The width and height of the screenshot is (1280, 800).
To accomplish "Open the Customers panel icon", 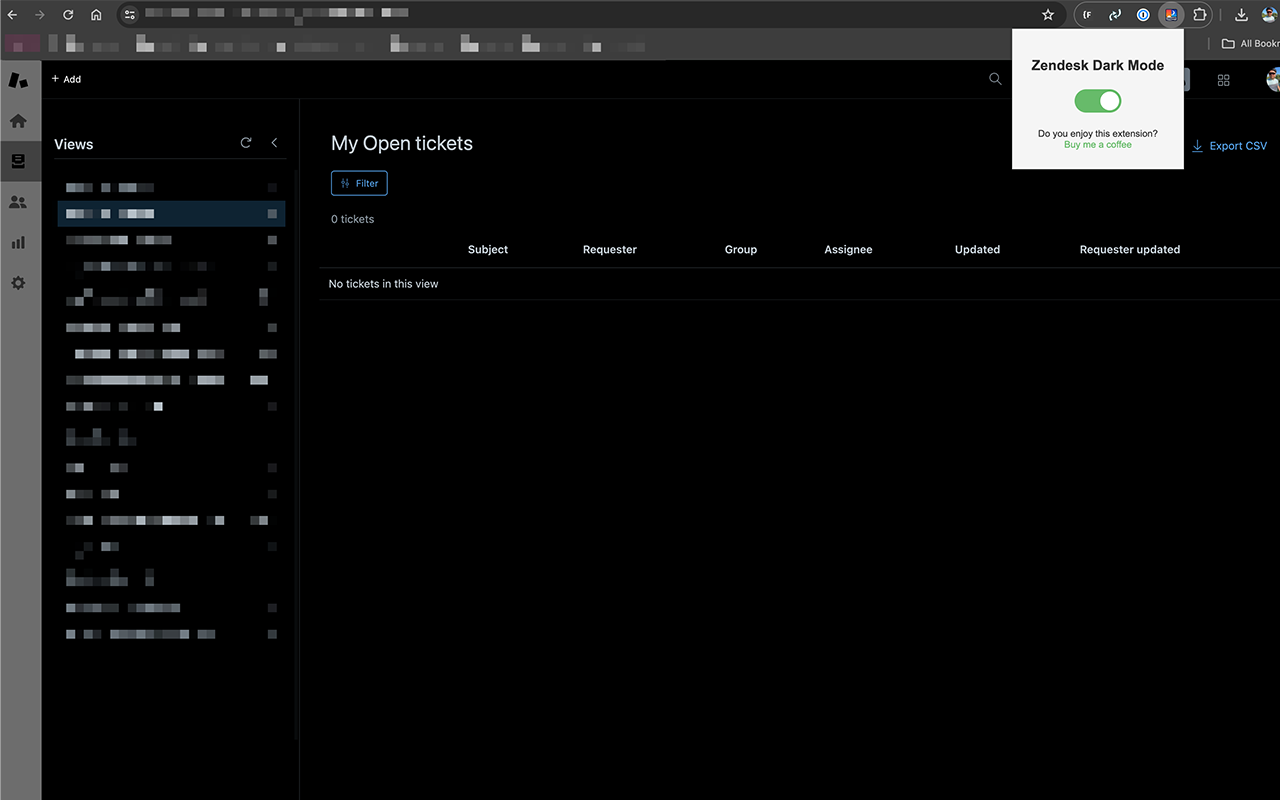I will tap(18, 202).
